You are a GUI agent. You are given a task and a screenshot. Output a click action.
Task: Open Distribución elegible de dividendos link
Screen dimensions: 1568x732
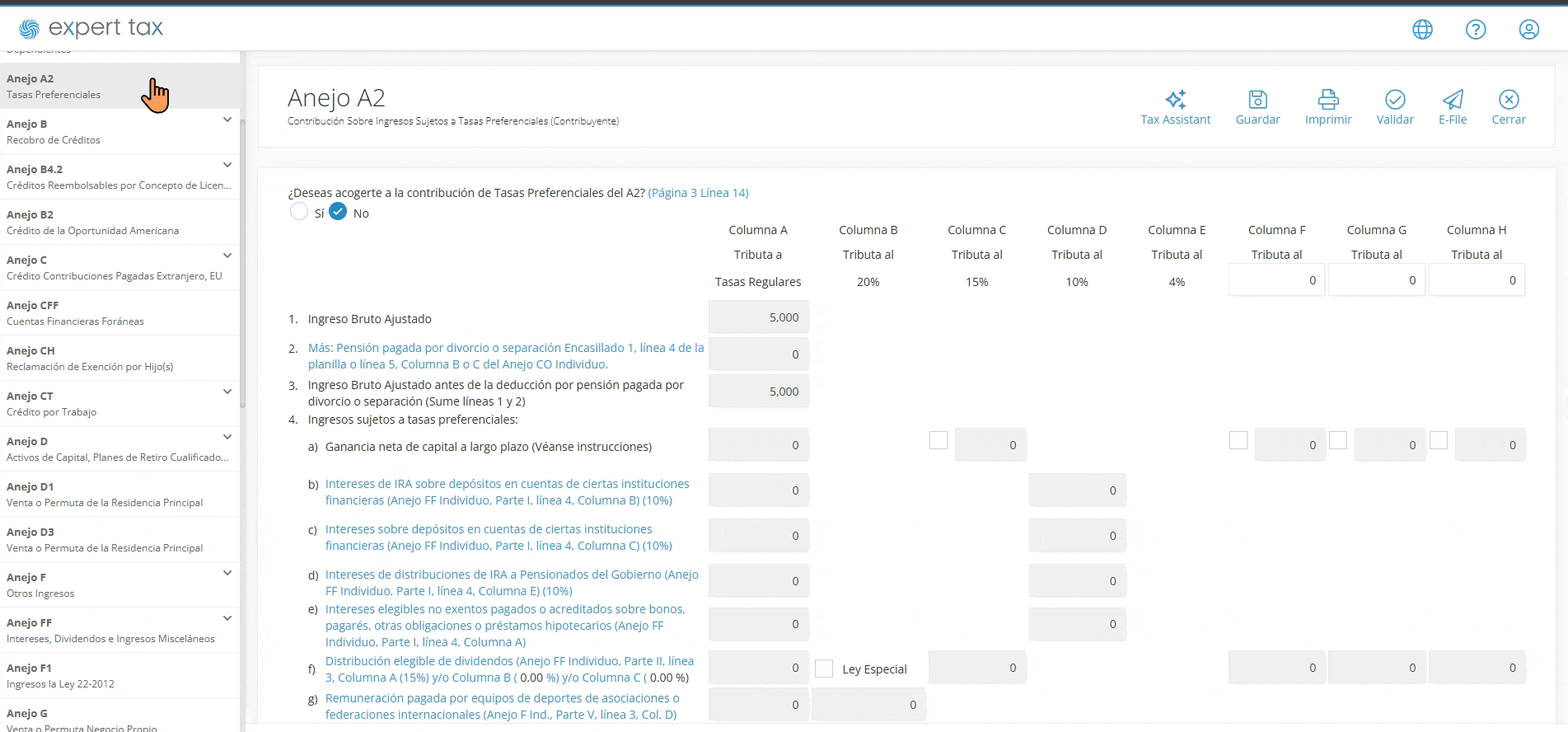[509, 669]
